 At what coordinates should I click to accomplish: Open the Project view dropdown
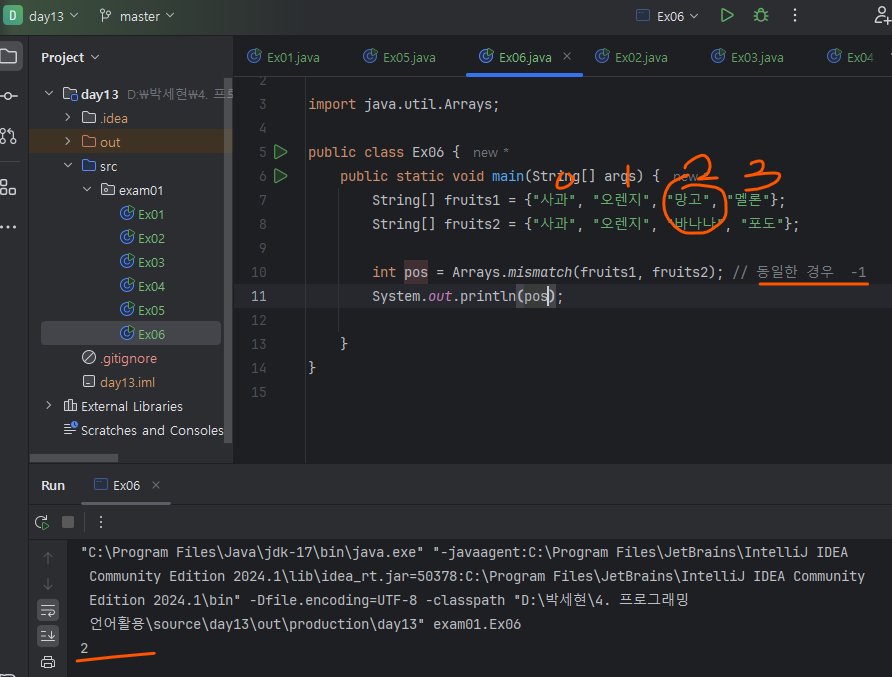point(70,57)
